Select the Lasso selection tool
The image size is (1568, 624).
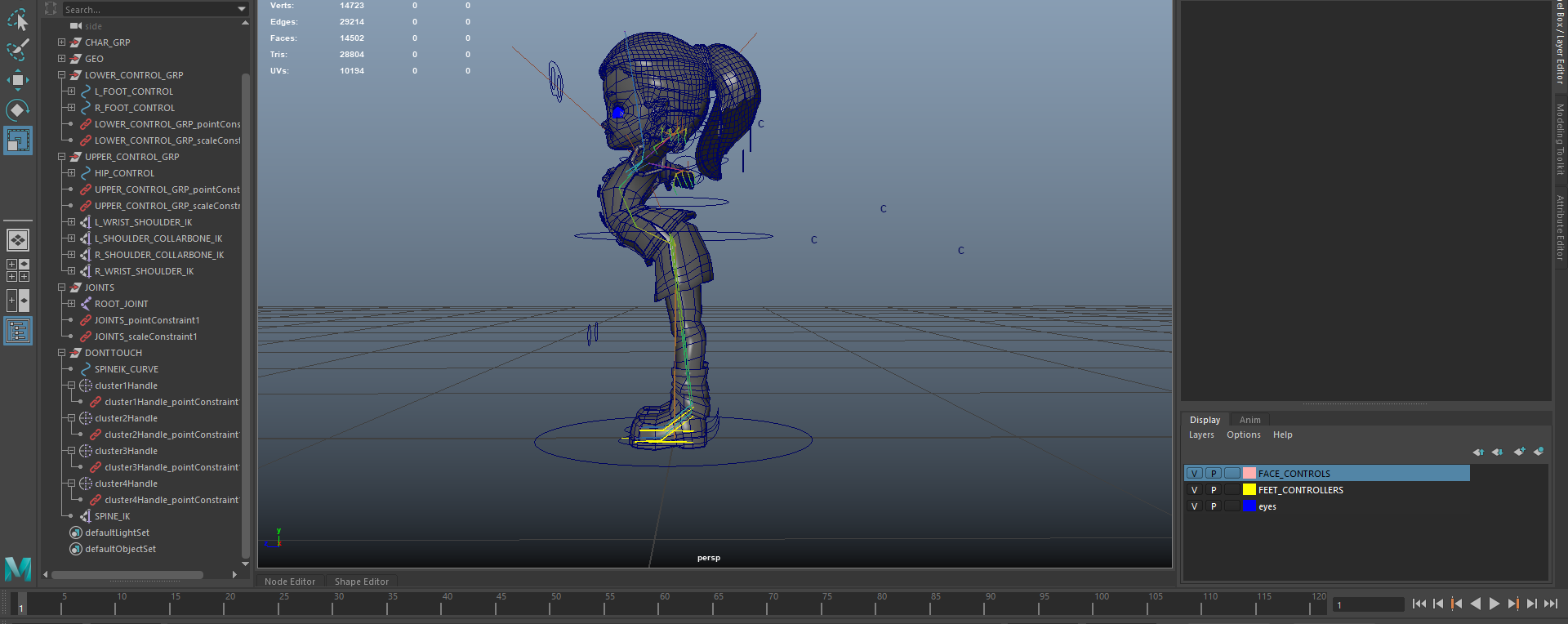(x=17, y=19)
